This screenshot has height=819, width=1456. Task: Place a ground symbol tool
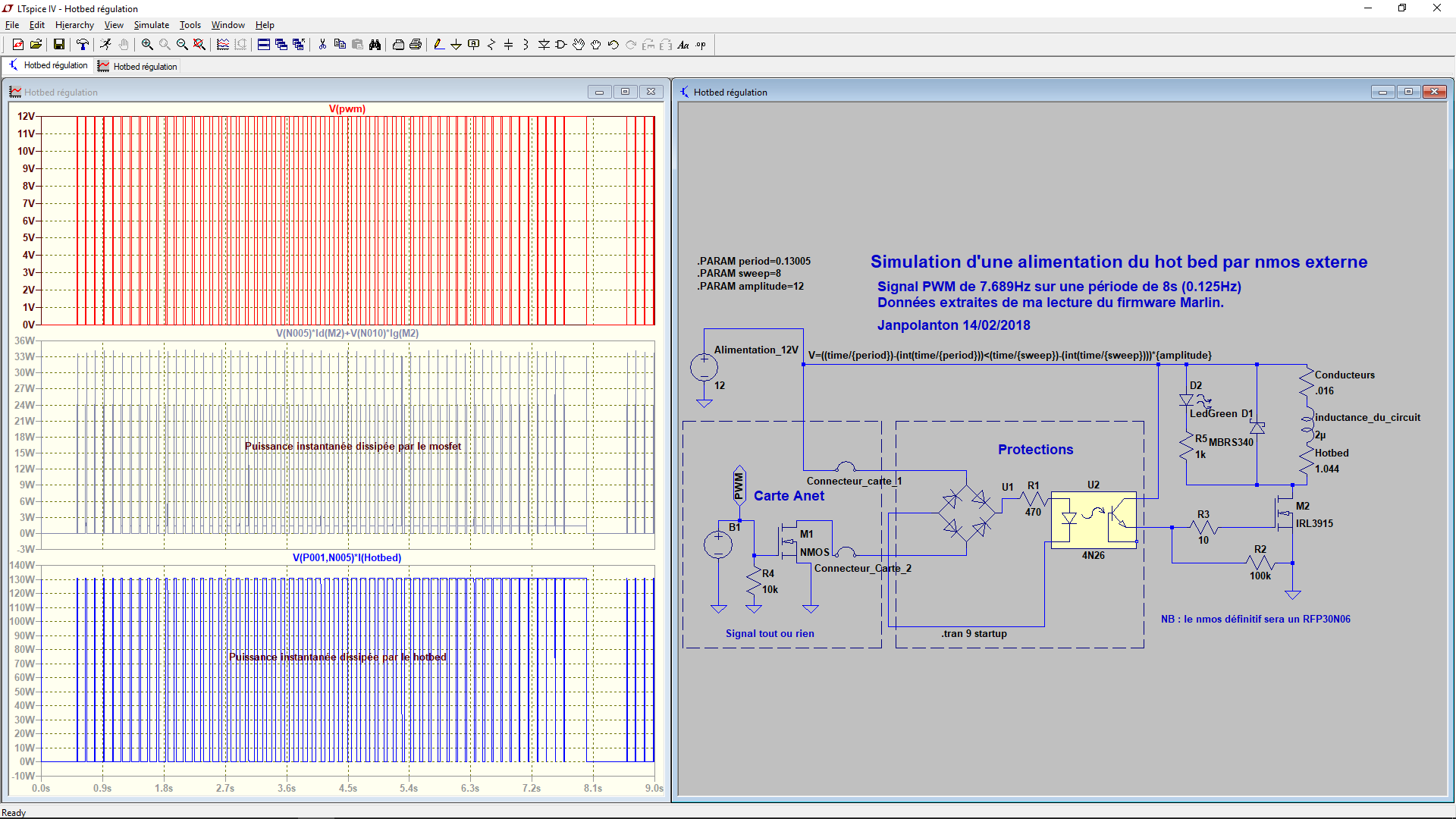point(456,45)
